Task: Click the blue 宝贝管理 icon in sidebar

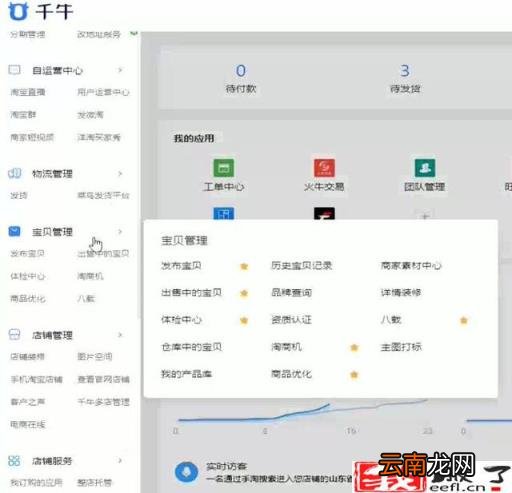Action: [x=14, y=231]
